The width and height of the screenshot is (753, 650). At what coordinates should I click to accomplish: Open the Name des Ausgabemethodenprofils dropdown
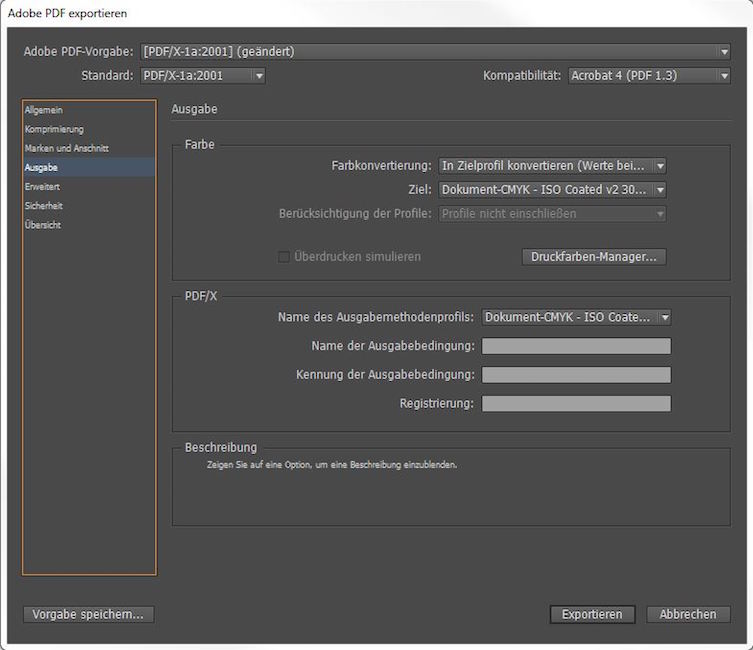tap(576, 317)
